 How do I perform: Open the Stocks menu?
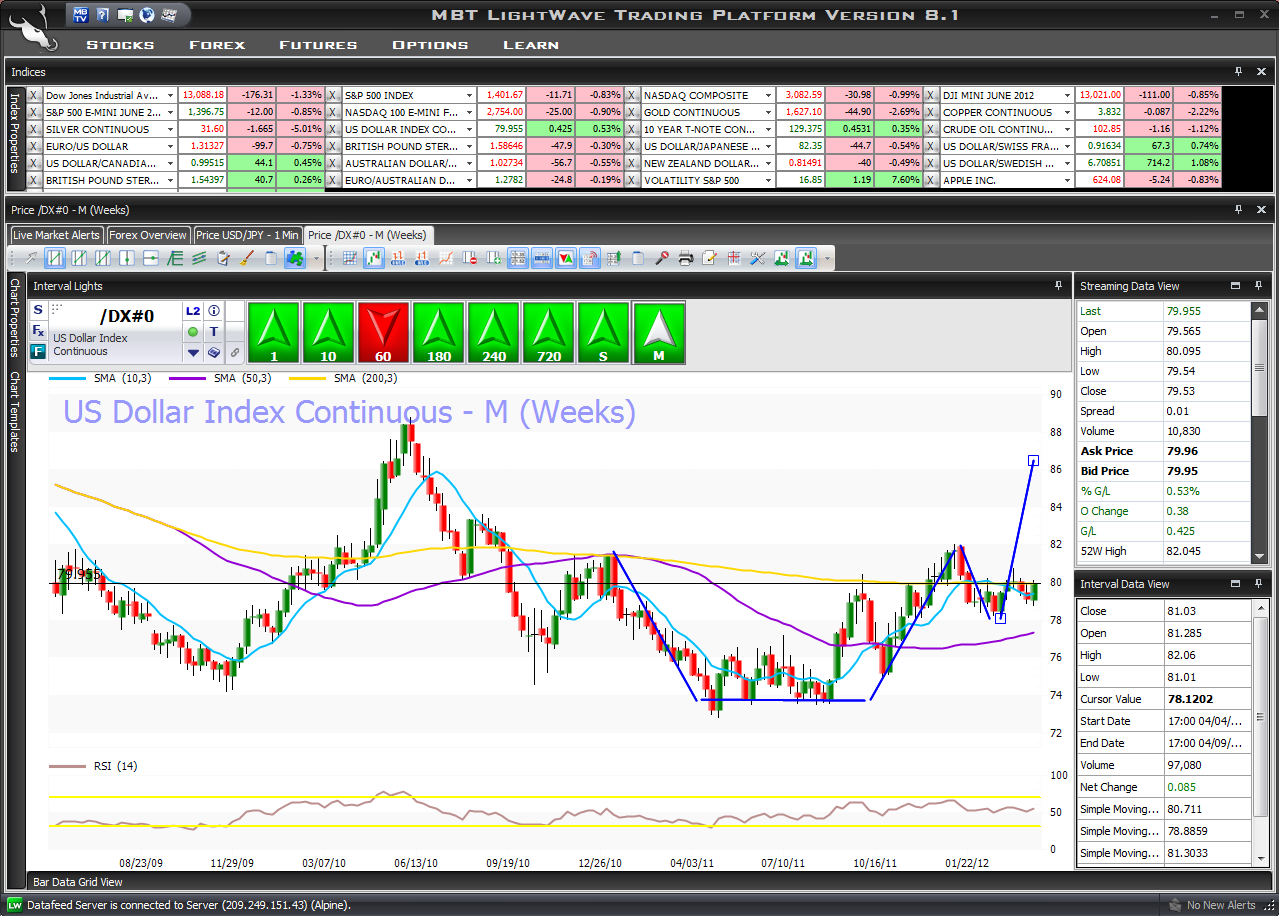(x=120, y=44)
